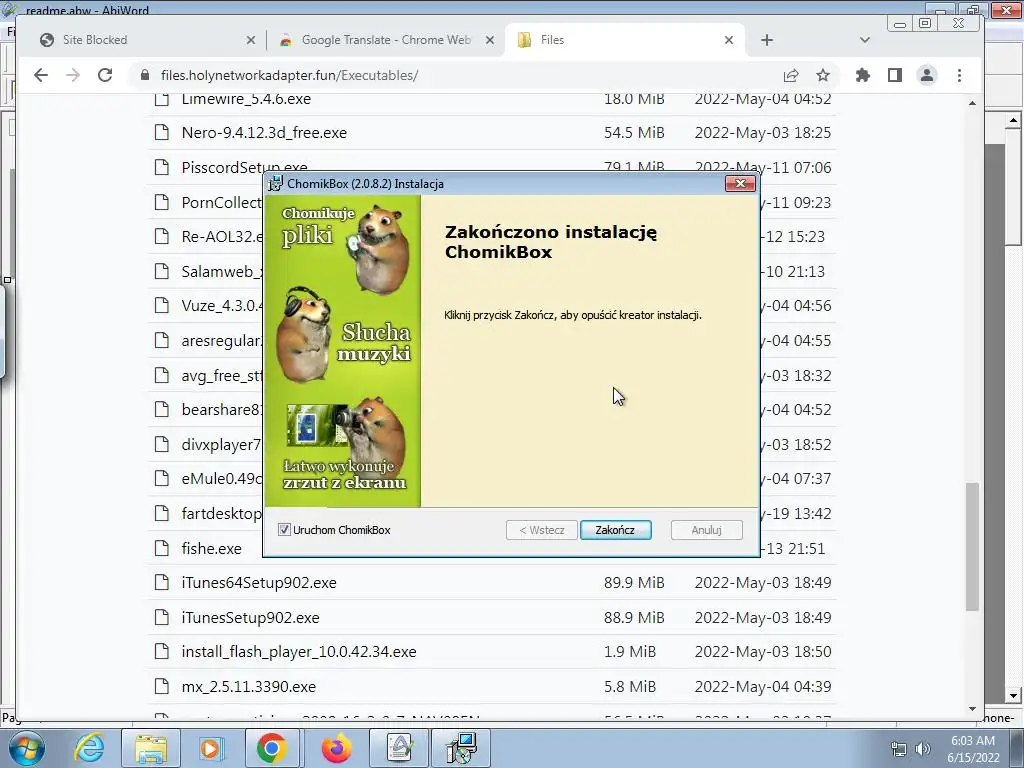1024x768 pixels.
Task: Click the address bar URL
Action: coord(289,75)
